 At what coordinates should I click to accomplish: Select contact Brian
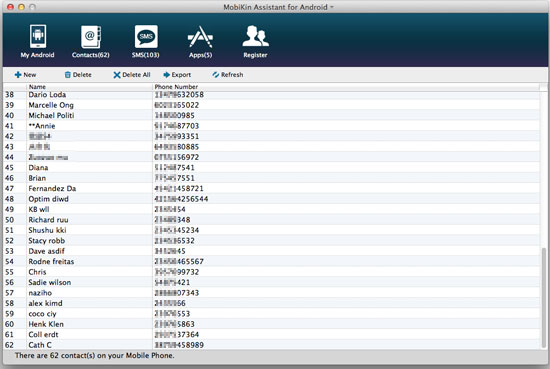37,178
